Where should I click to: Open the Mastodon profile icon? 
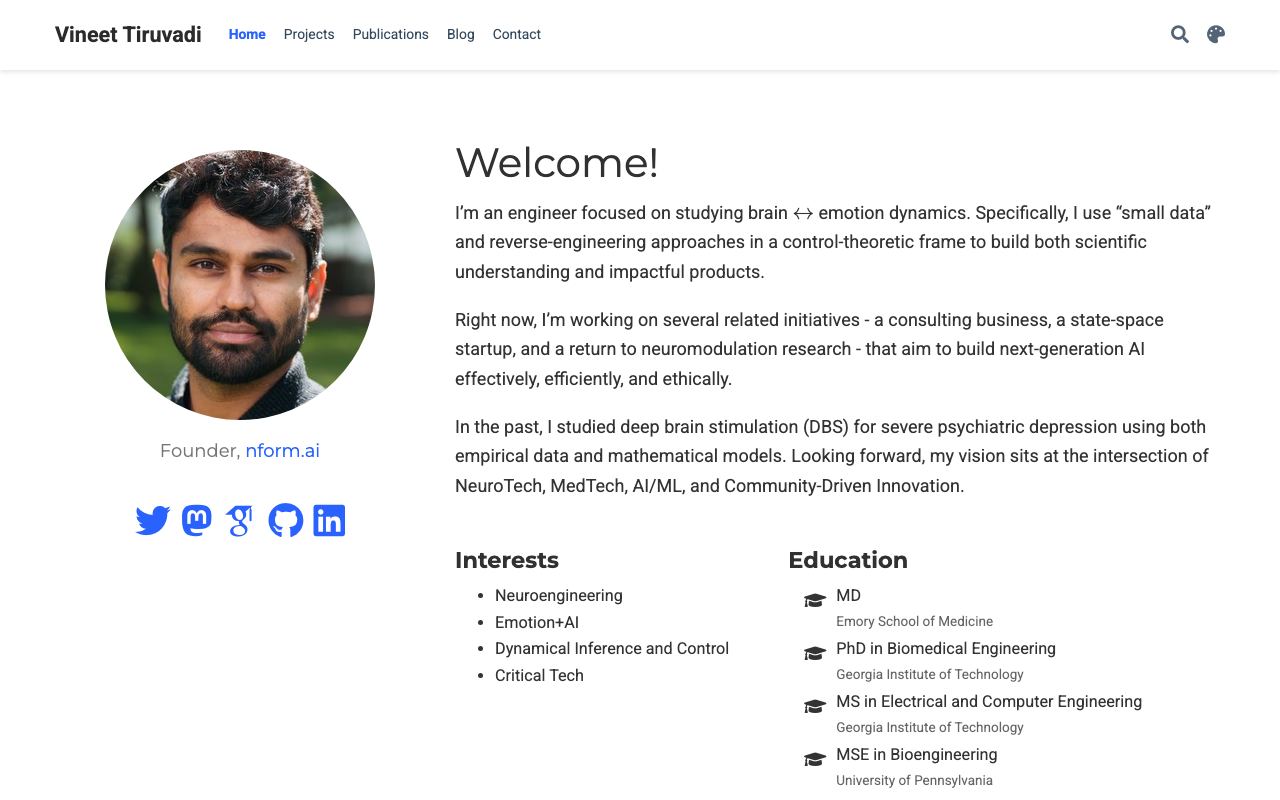tap(197, 520)
